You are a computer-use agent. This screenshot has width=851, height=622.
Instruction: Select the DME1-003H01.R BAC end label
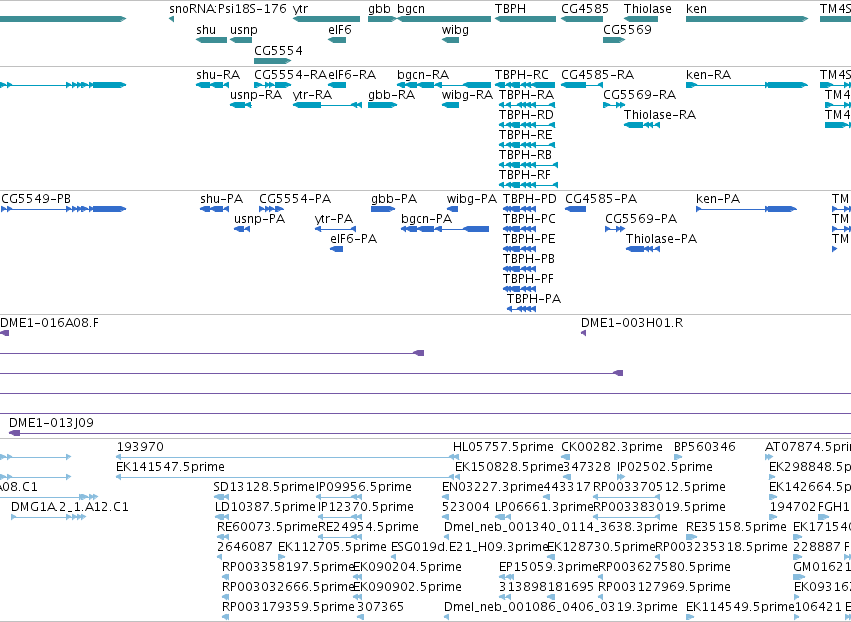[x=632, y=323]
